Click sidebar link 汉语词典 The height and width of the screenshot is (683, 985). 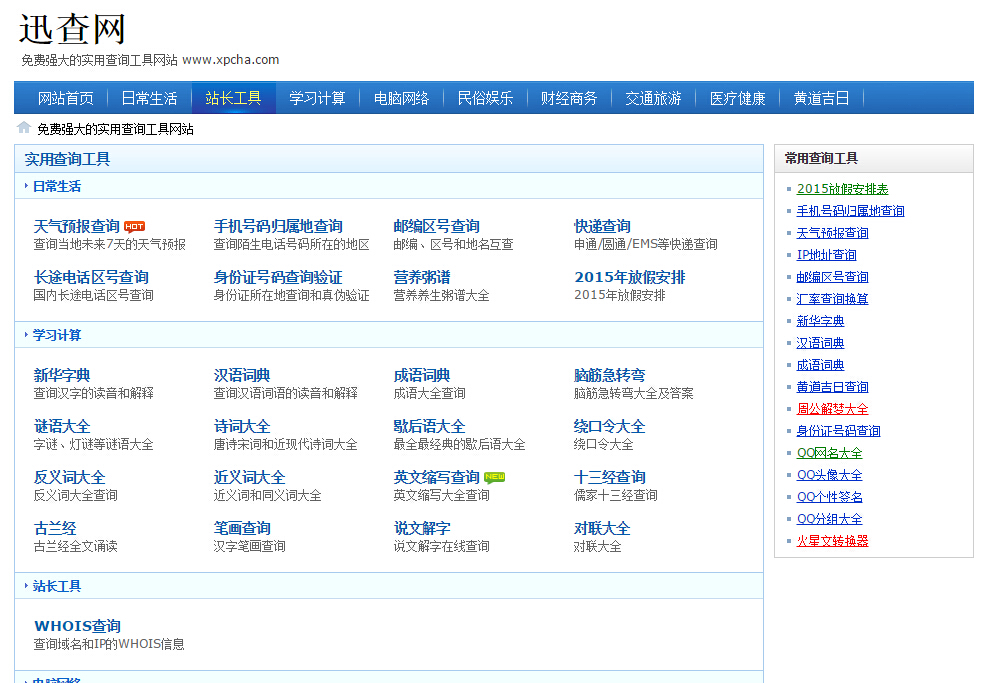(820, 343)
